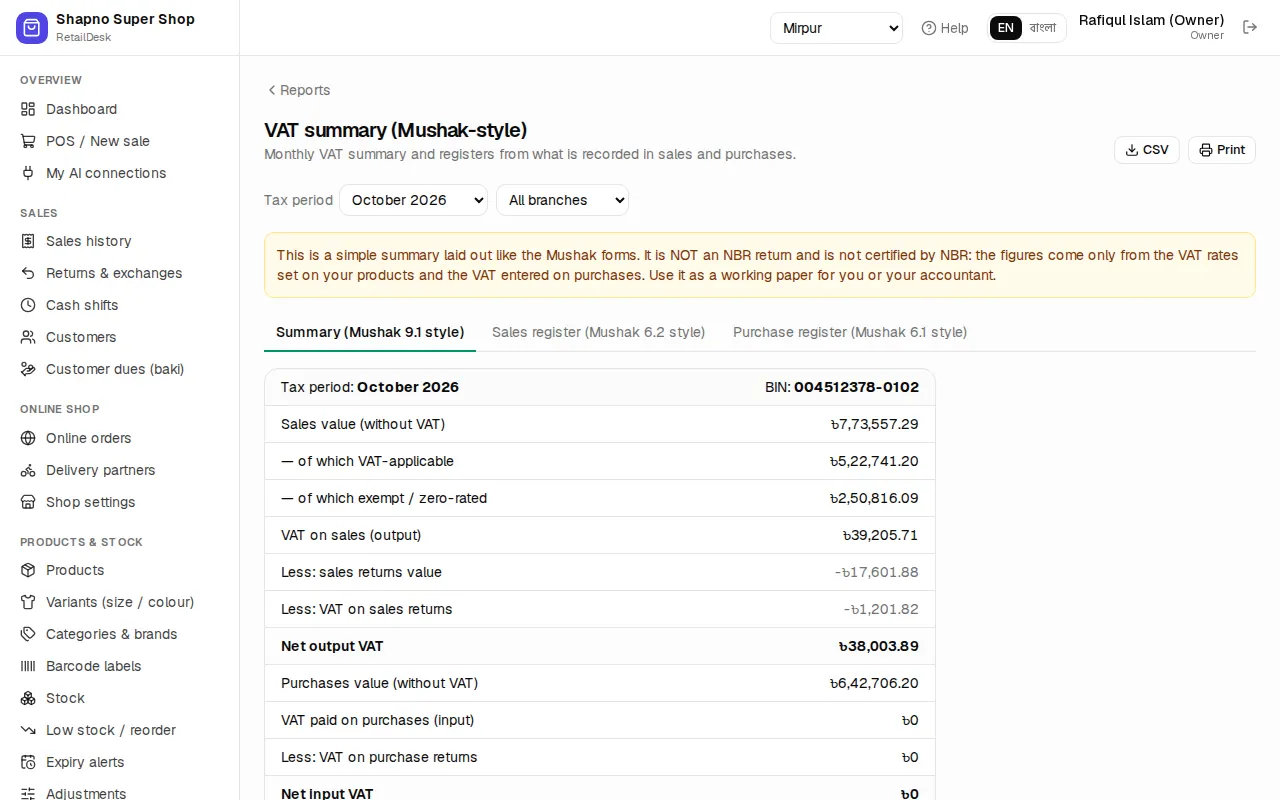
Task: Click the Online orders globe icon
Action: click(28, 438)
